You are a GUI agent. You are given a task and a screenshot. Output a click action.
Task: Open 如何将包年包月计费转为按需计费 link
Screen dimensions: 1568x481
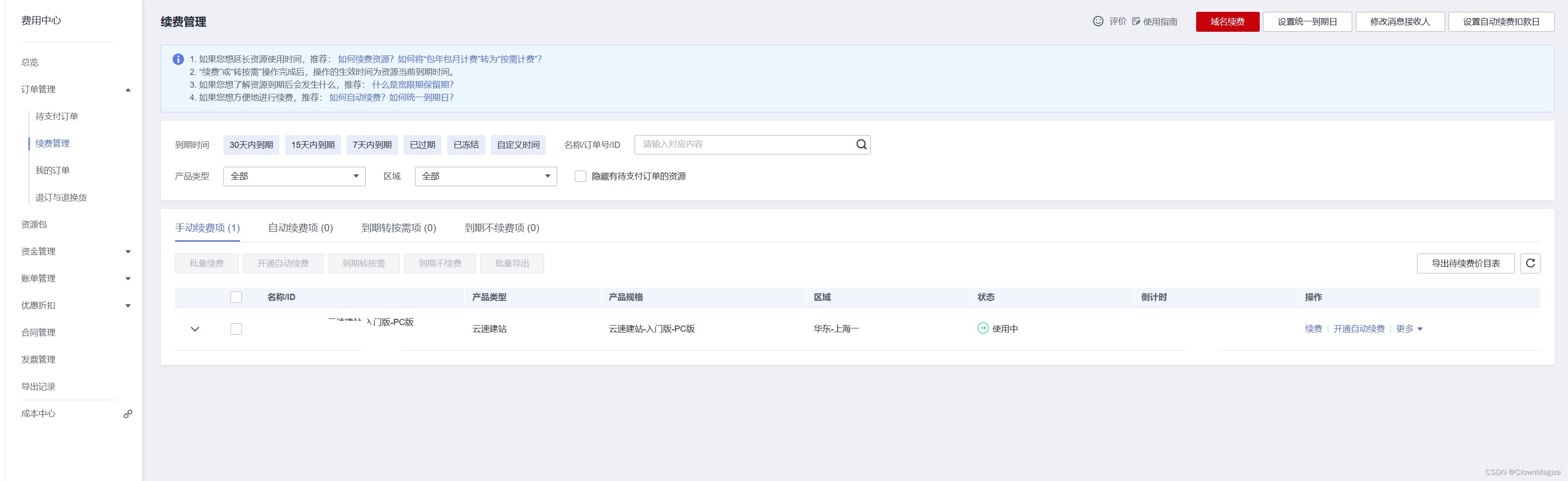(470, 59)
